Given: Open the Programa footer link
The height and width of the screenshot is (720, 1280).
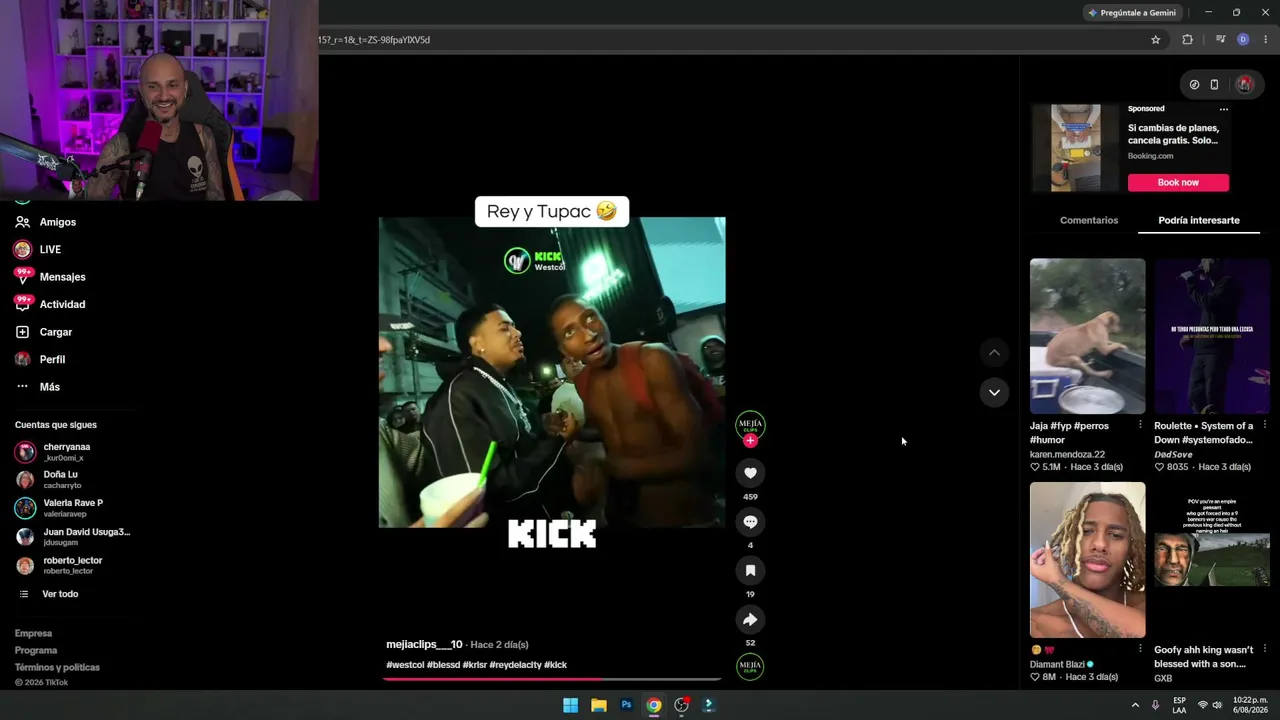Looking at the screenshot, I should (36, 650).
